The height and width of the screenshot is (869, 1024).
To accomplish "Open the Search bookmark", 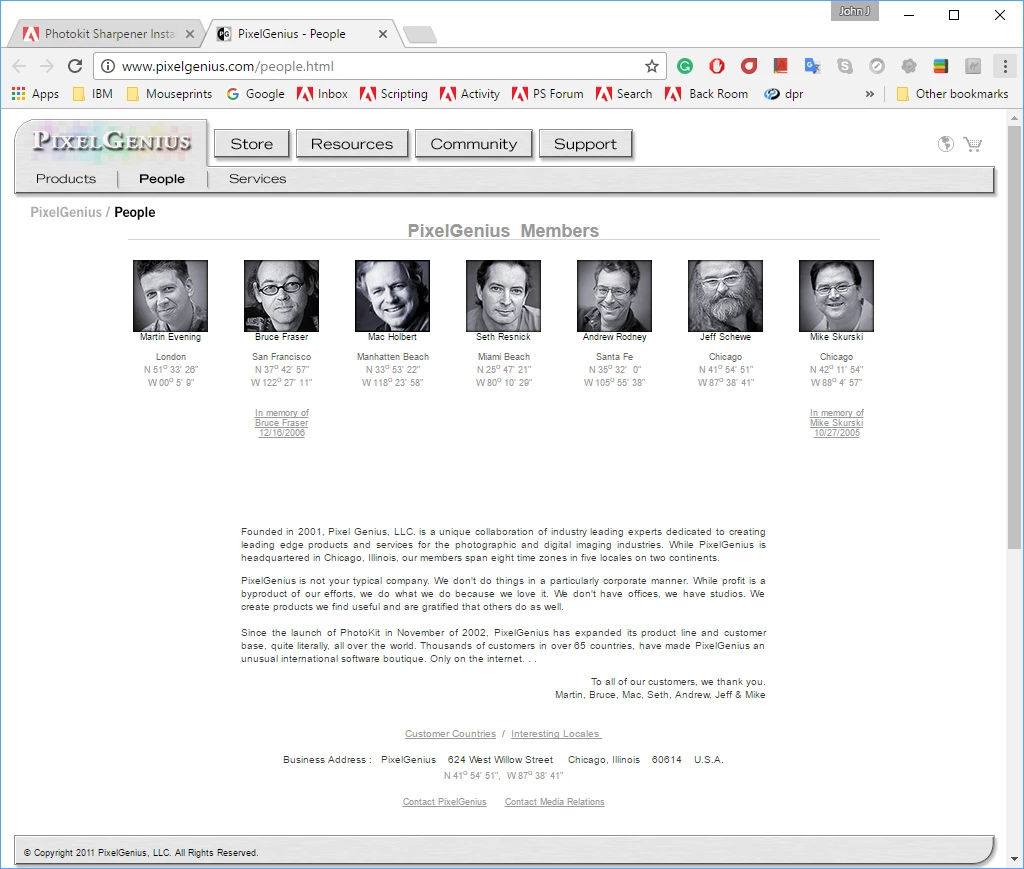I will [x=624, y=94].
